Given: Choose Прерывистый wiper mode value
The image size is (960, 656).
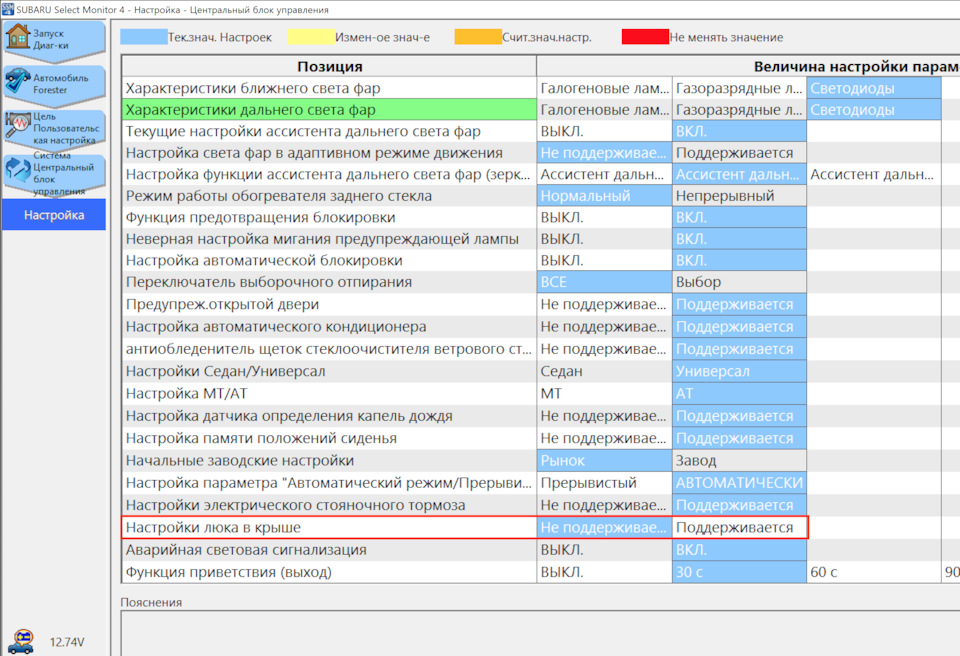Looking at the screenshot, I should tap(604, 483).
